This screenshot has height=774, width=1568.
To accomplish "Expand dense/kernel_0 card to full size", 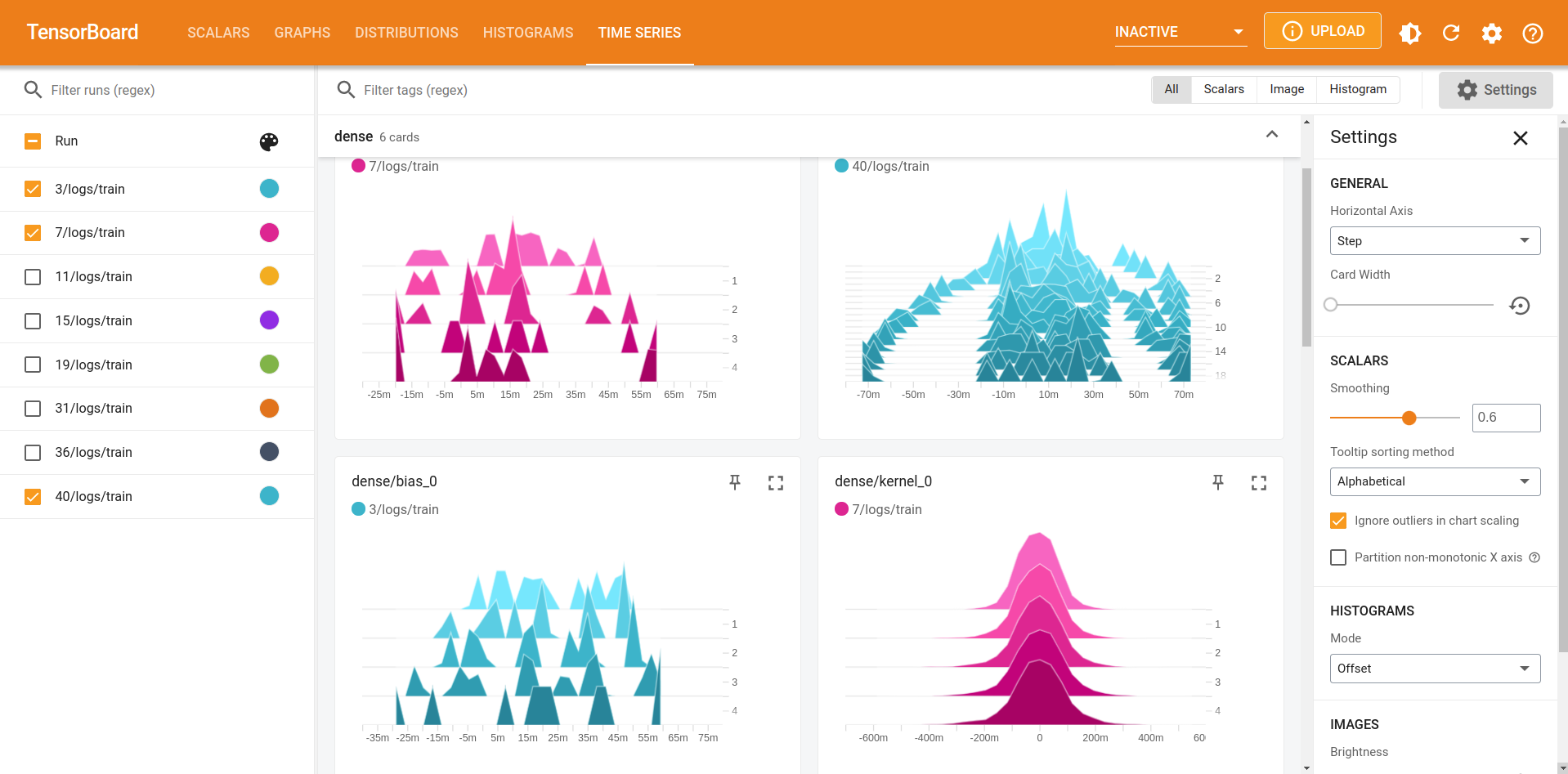I will [x=1259, y=483].
